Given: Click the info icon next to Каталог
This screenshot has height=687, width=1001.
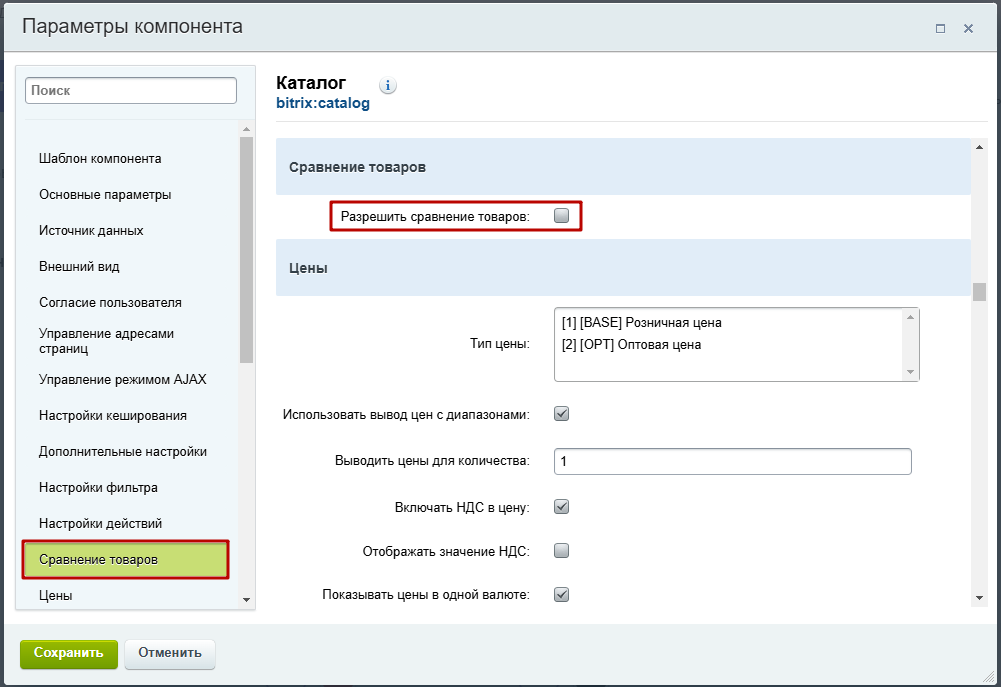Looking at the screenshot, I should click(x=388, y=85).
